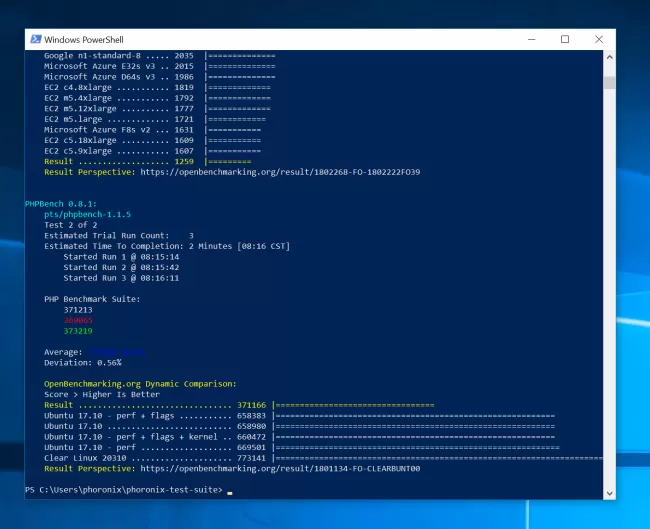Click the 'Ubuntu 17.10 - perf + flags + kernel' row
The height and width of the screenshot is (529, 650).
pyautogui.click(x=299, y=437)
